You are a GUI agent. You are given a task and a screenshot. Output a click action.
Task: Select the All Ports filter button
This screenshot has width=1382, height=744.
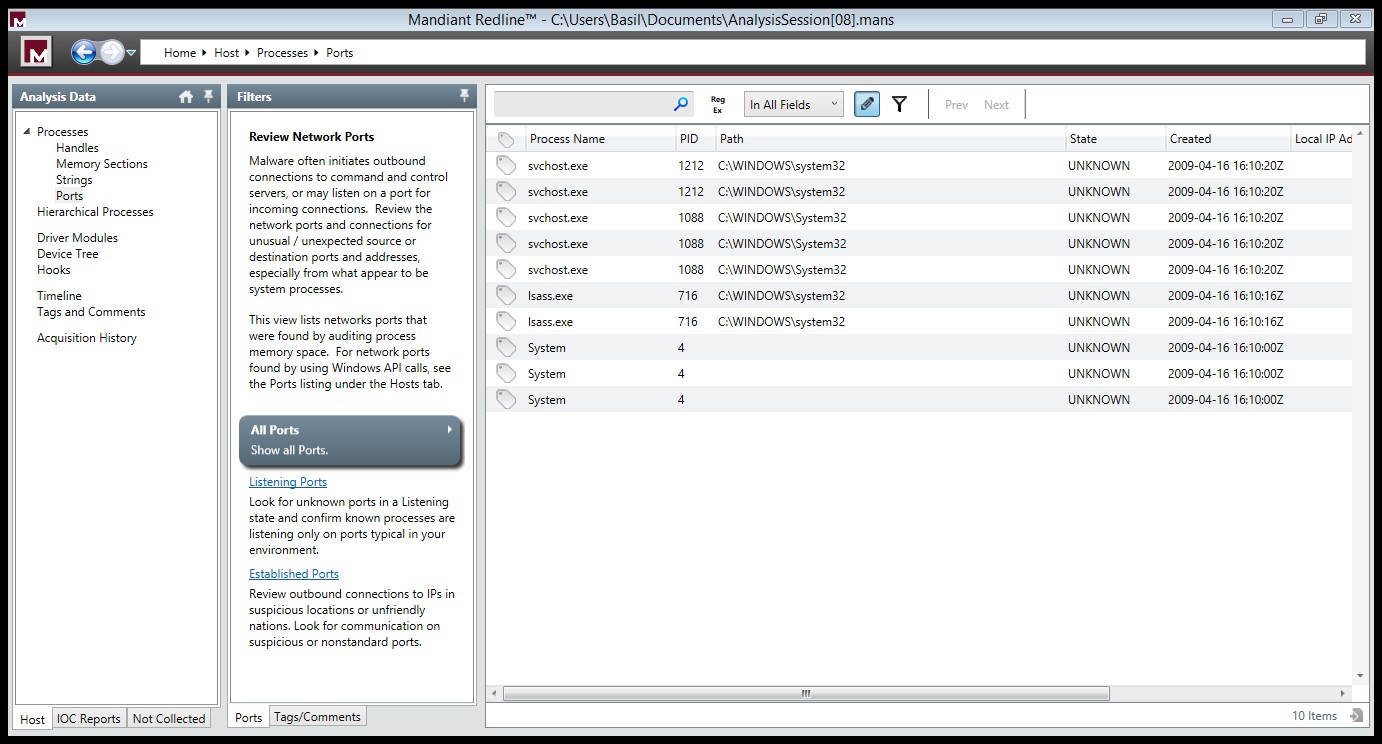(351, 440)
